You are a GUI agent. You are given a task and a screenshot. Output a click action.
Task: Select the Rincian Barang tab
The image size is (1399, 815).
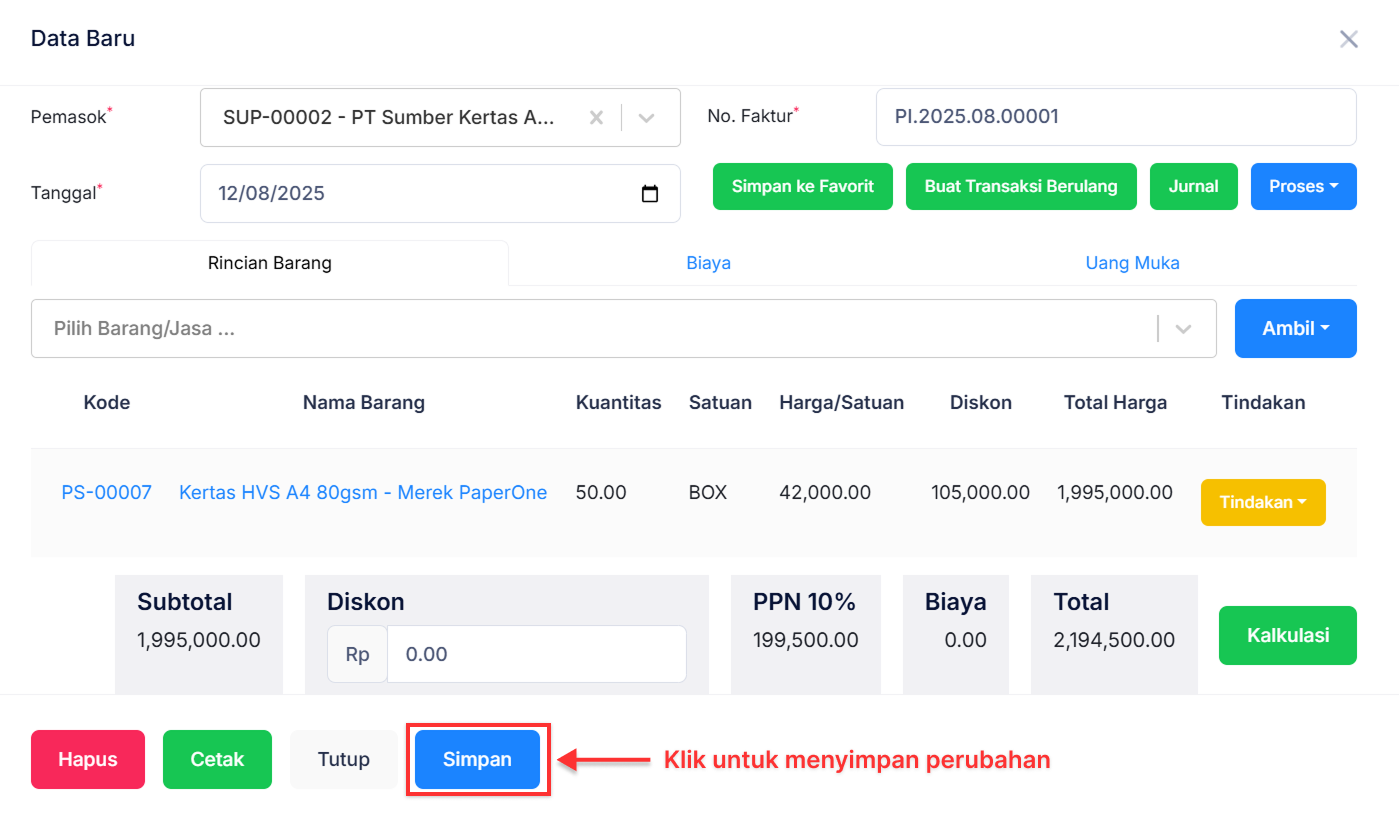coord(269,262)
